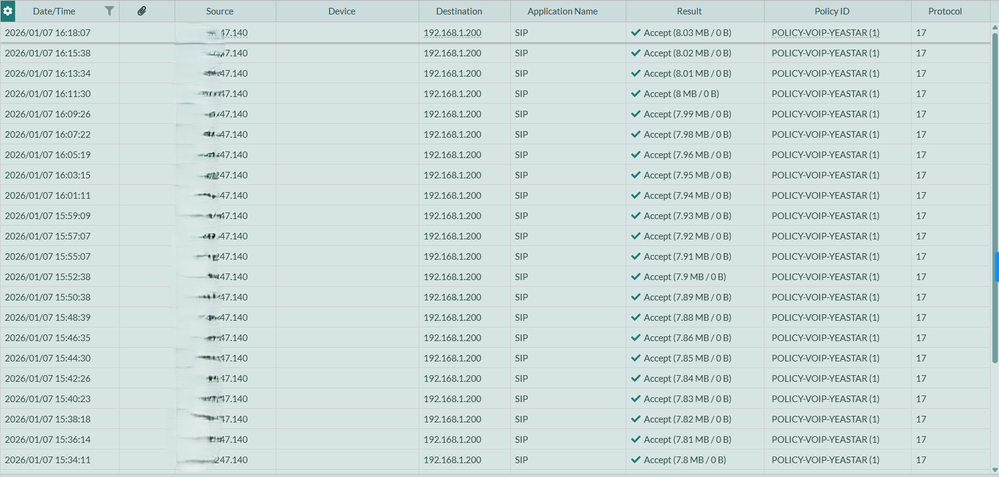The height and width of the screenshot is (477, 999).
Task: Click destination 192.168.1.200 in 16:09:26 row
Action: click(x=452, y=114)
